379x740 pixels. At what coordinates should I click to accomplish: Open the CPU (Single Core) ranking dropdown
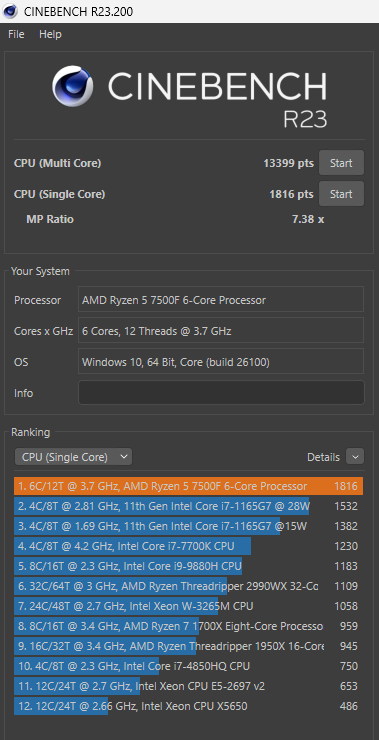[x=73, y=457]
